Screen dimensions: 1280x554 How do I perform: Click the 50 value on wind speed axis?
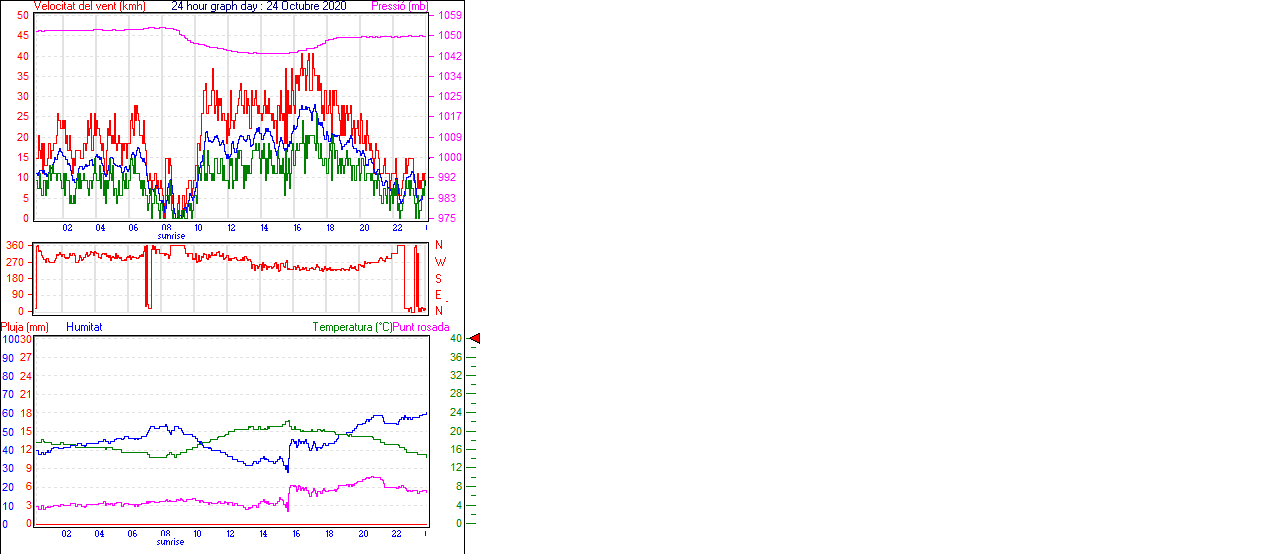tap(22, 16)
